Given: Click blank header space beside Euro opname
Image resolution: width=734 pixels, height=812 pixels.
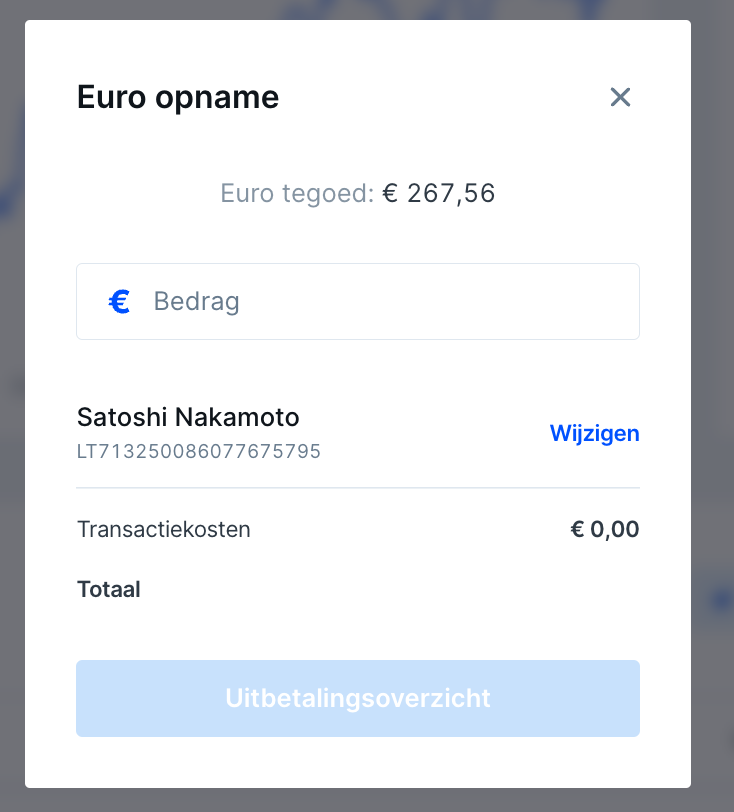Looking at the screenshot, I should [x=440, y=97].
